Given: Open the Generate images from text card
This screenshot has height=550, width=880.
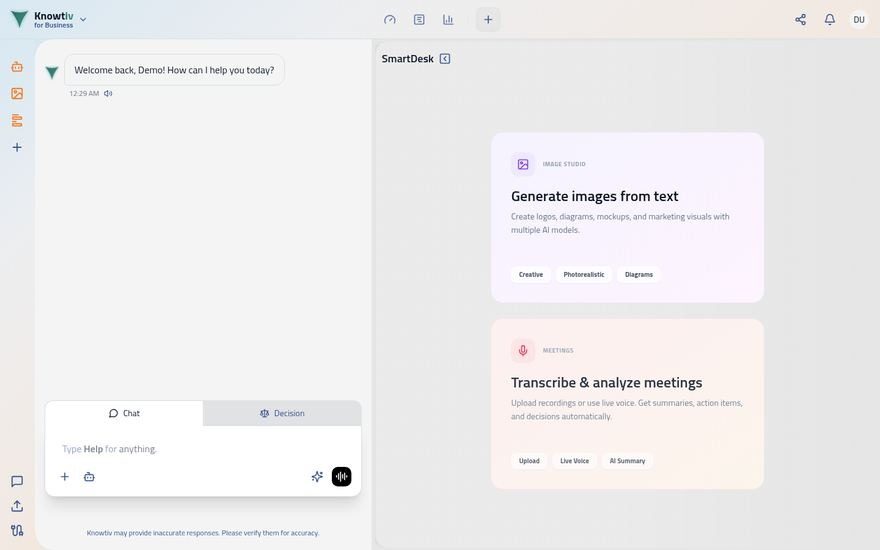Looking at the screenshot, I should [x=627, y=218].
